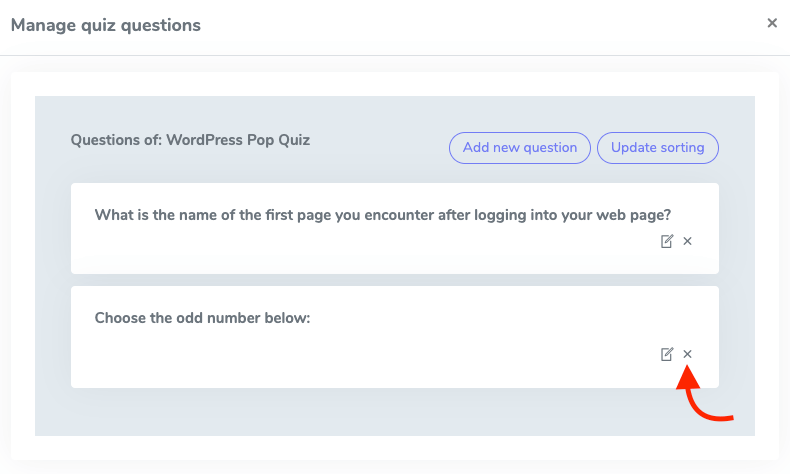
Task: Click the first question's text about logging in
Action: point(382,214)
